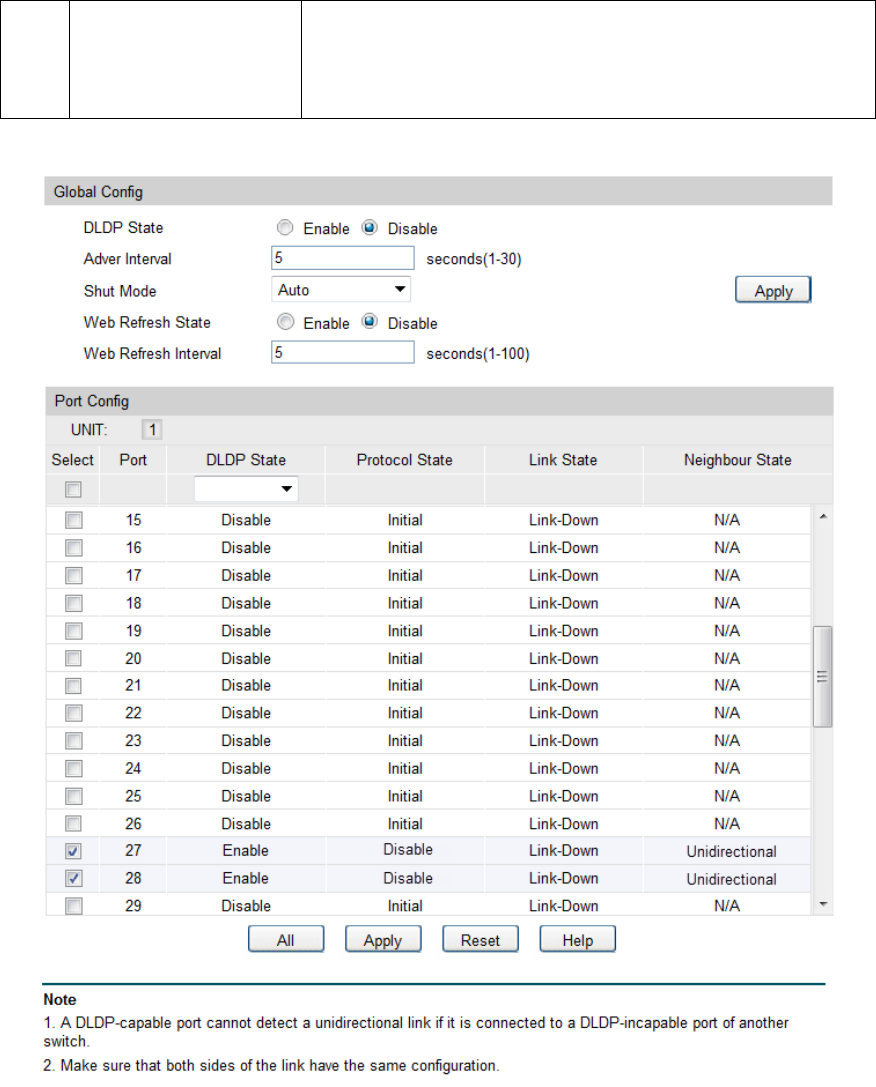
Task: Uncheck the box for port 28
Action: 73,878
